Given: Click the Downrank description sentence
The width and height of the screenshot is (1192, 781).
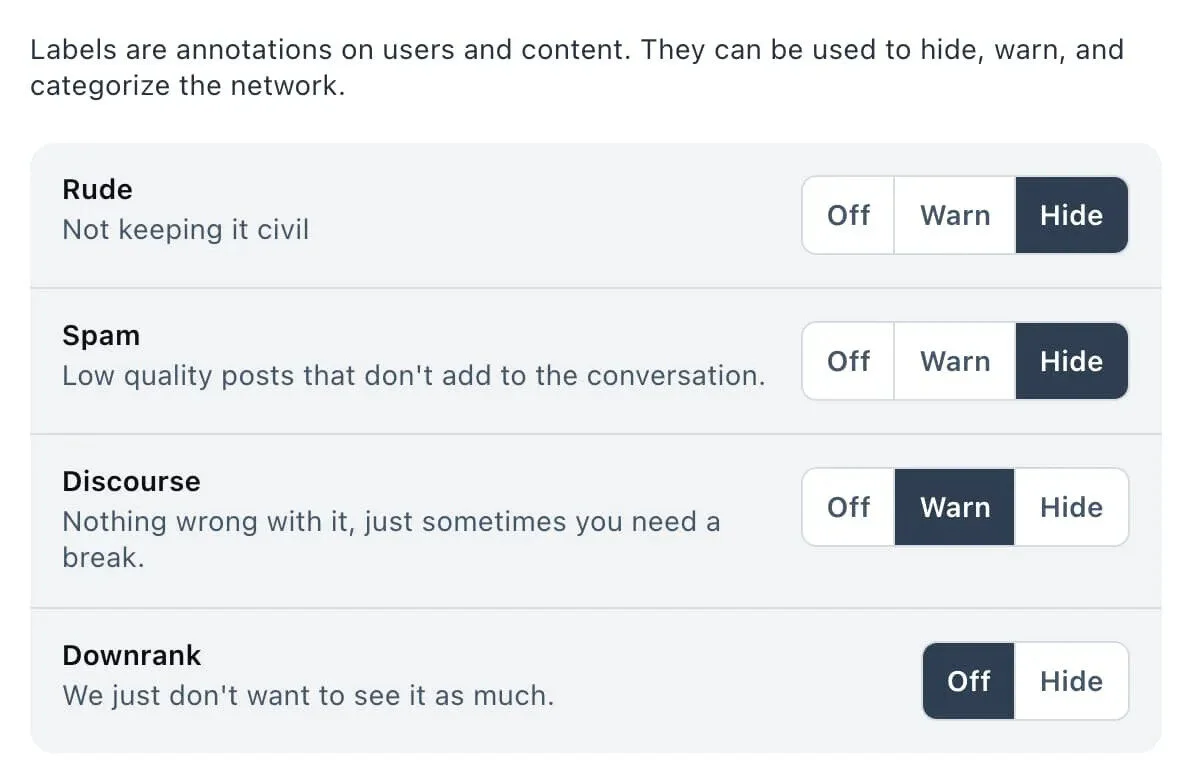Looking at the screenshot, I should point(306,695).
